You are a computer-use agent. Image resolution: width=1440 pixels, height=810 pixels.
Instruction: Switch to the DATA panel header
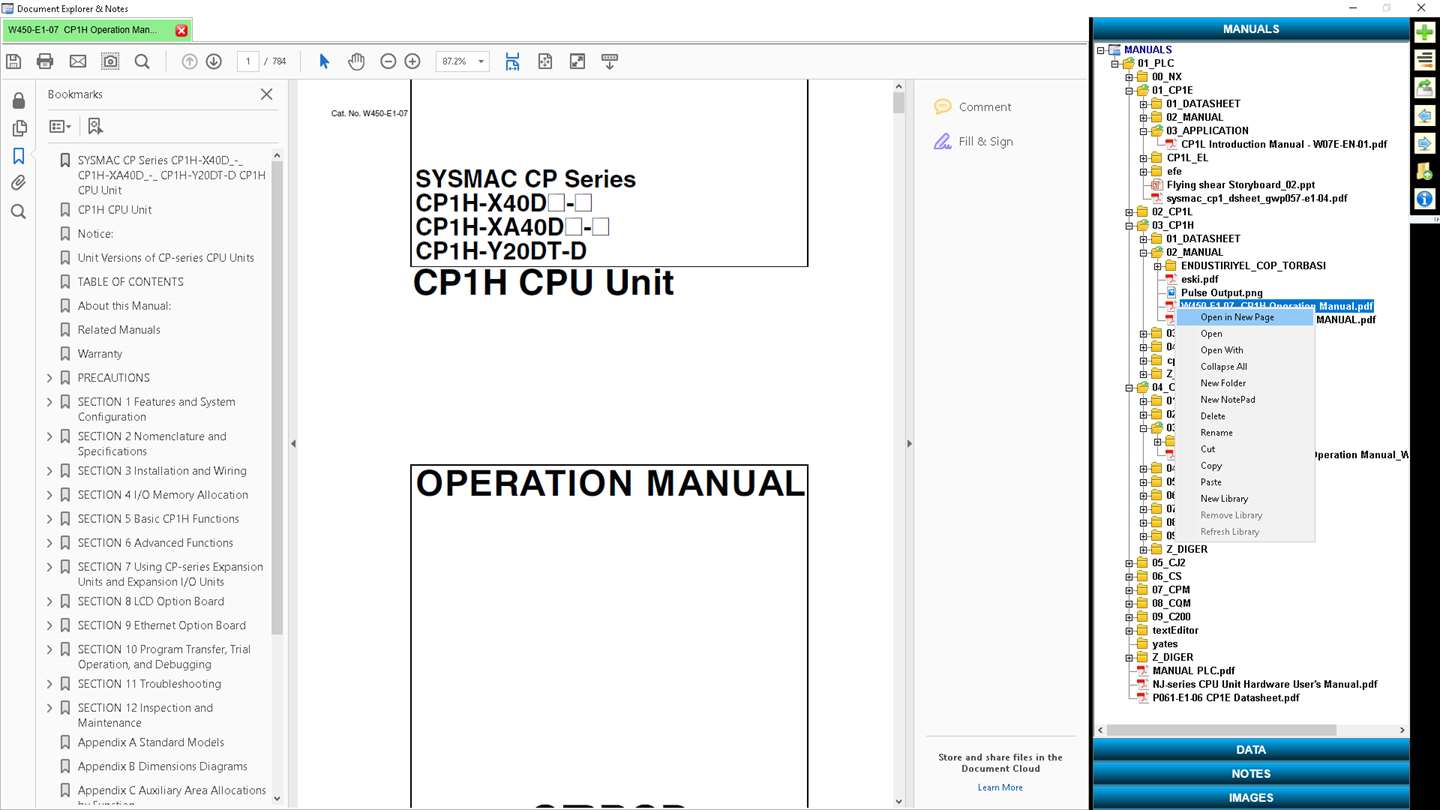pyautogui.click(x=1251, y=750)
